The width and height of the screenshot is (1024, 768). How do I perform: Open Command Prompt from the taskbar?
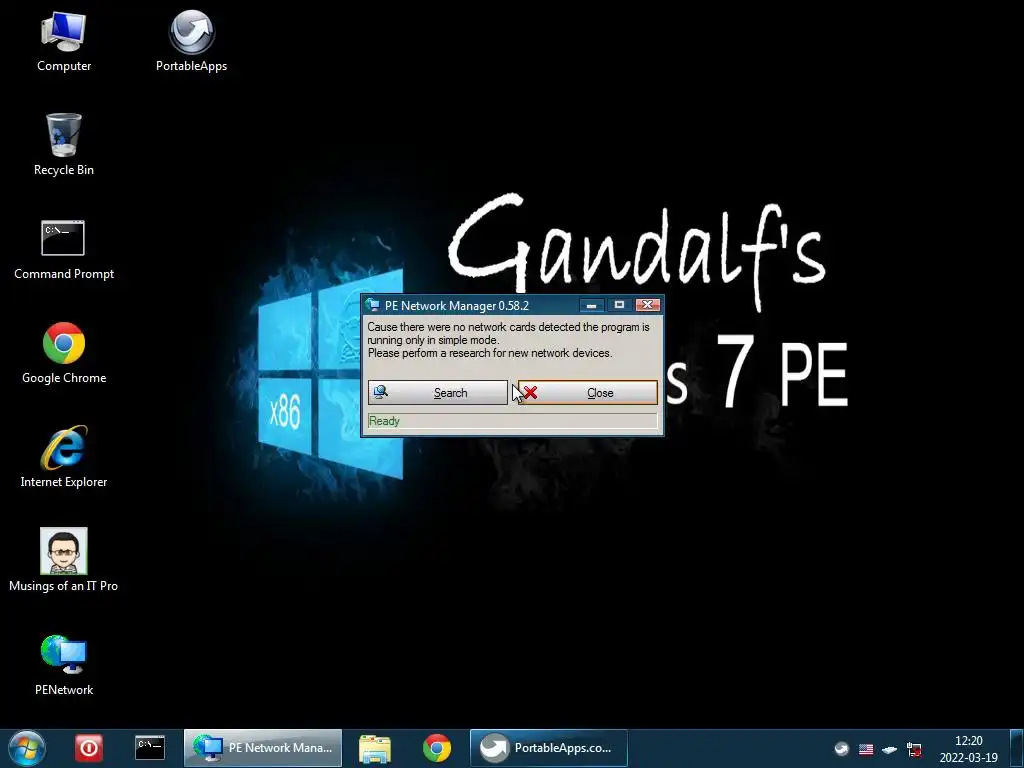[150, 748]
